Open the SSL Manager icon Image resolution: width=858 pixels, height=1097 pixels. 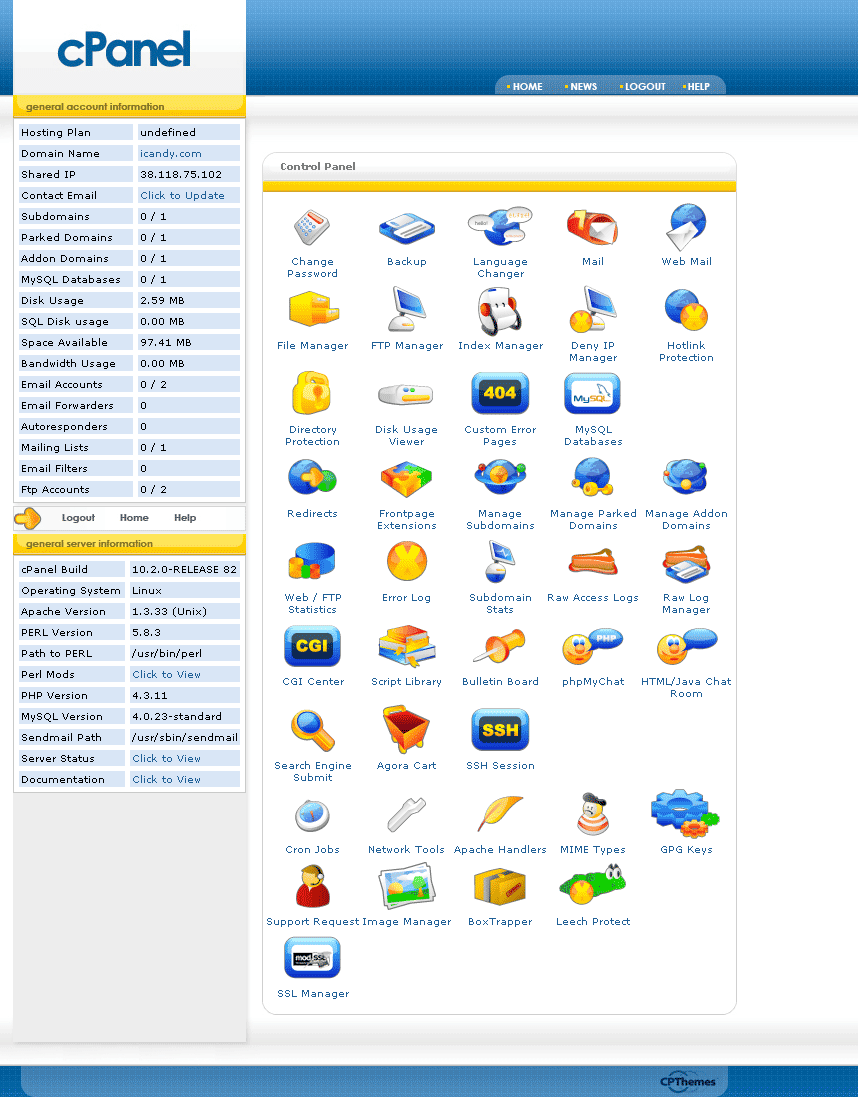(x=312, y=958)
